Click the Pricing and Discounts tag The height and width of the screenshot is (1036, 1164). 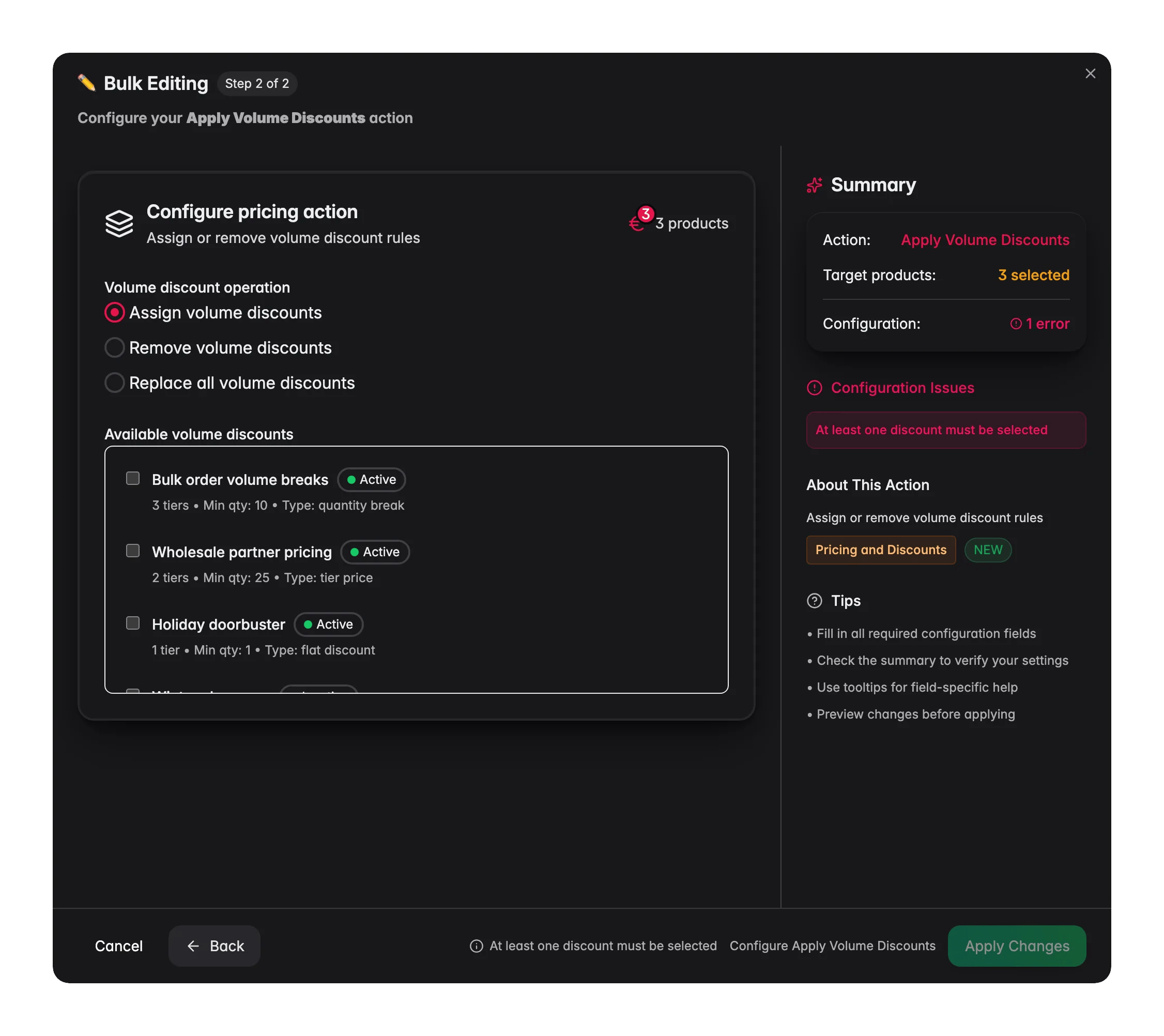click(x=881, y=550)
